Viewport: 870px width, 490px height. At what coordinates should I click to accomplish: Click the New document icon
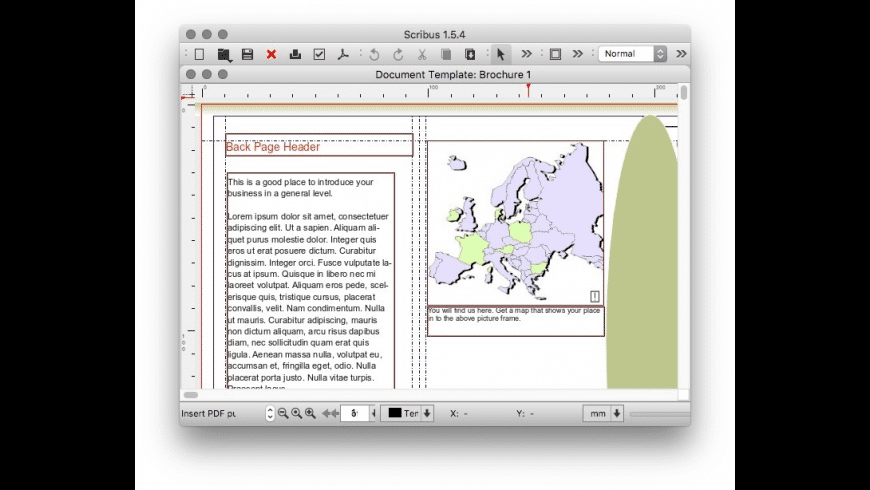click(x=199, y=54)
